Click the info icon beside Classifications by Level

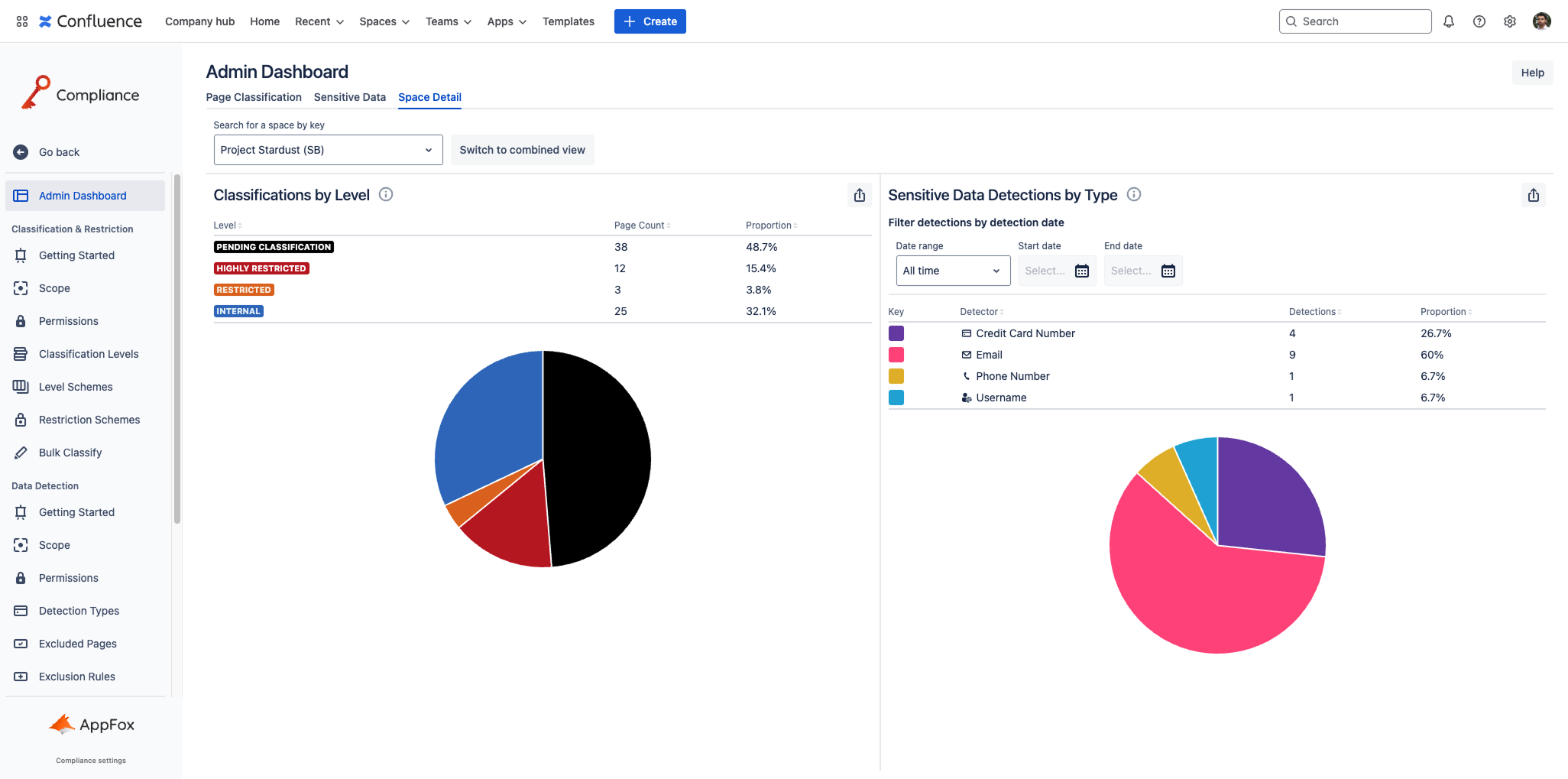(x=386, y=194)
